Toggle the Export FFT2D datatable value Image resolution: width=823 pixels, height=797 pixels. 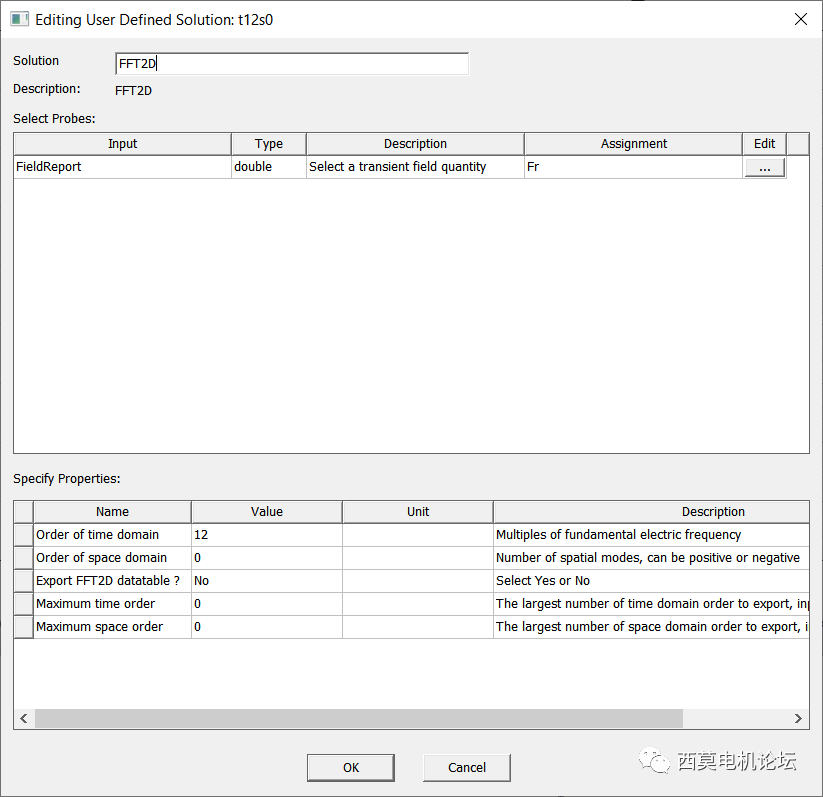265,580
